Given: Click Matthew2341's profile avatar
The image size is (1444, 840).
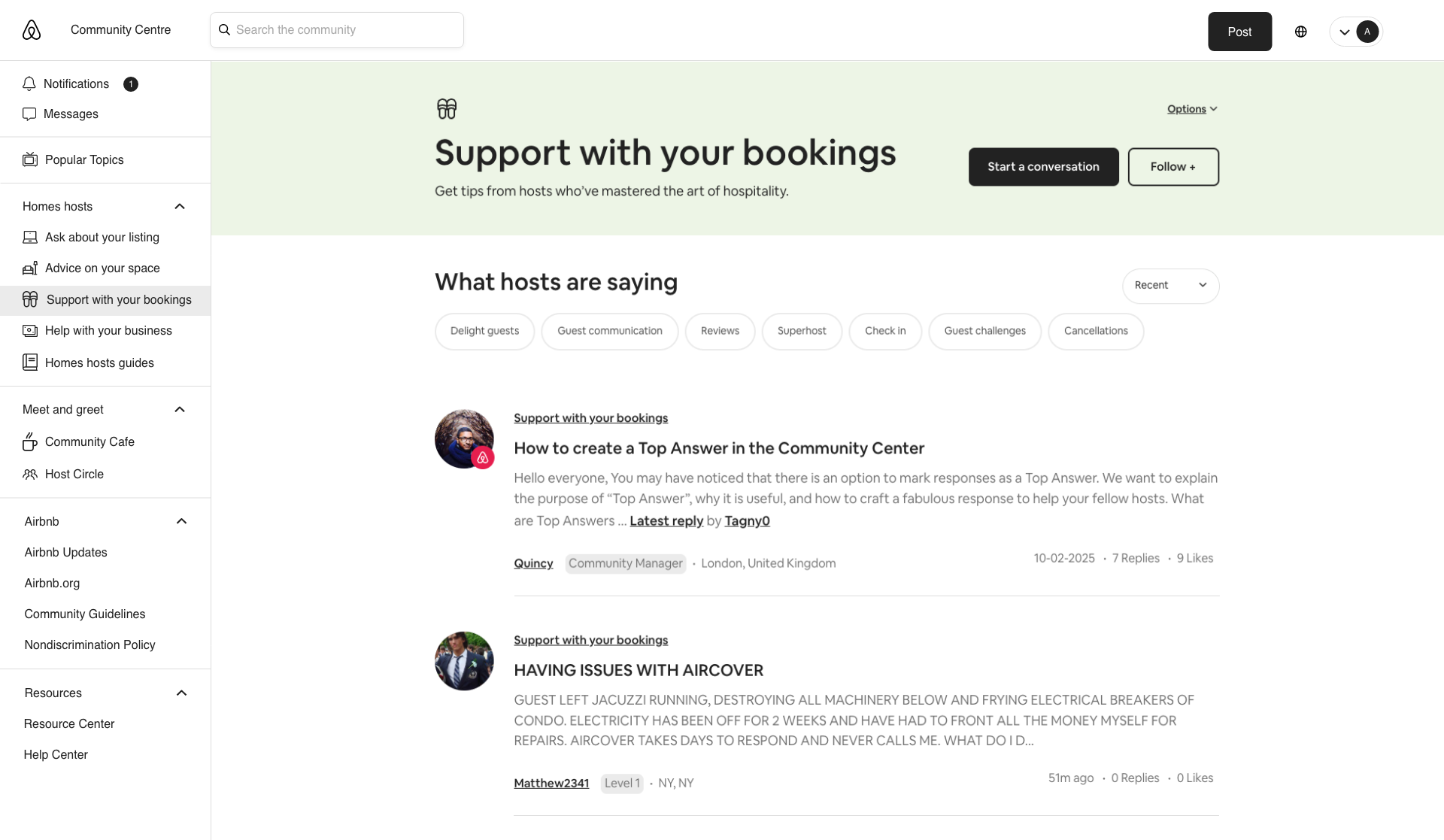Looking at the screenshot, I should point(464,661).
